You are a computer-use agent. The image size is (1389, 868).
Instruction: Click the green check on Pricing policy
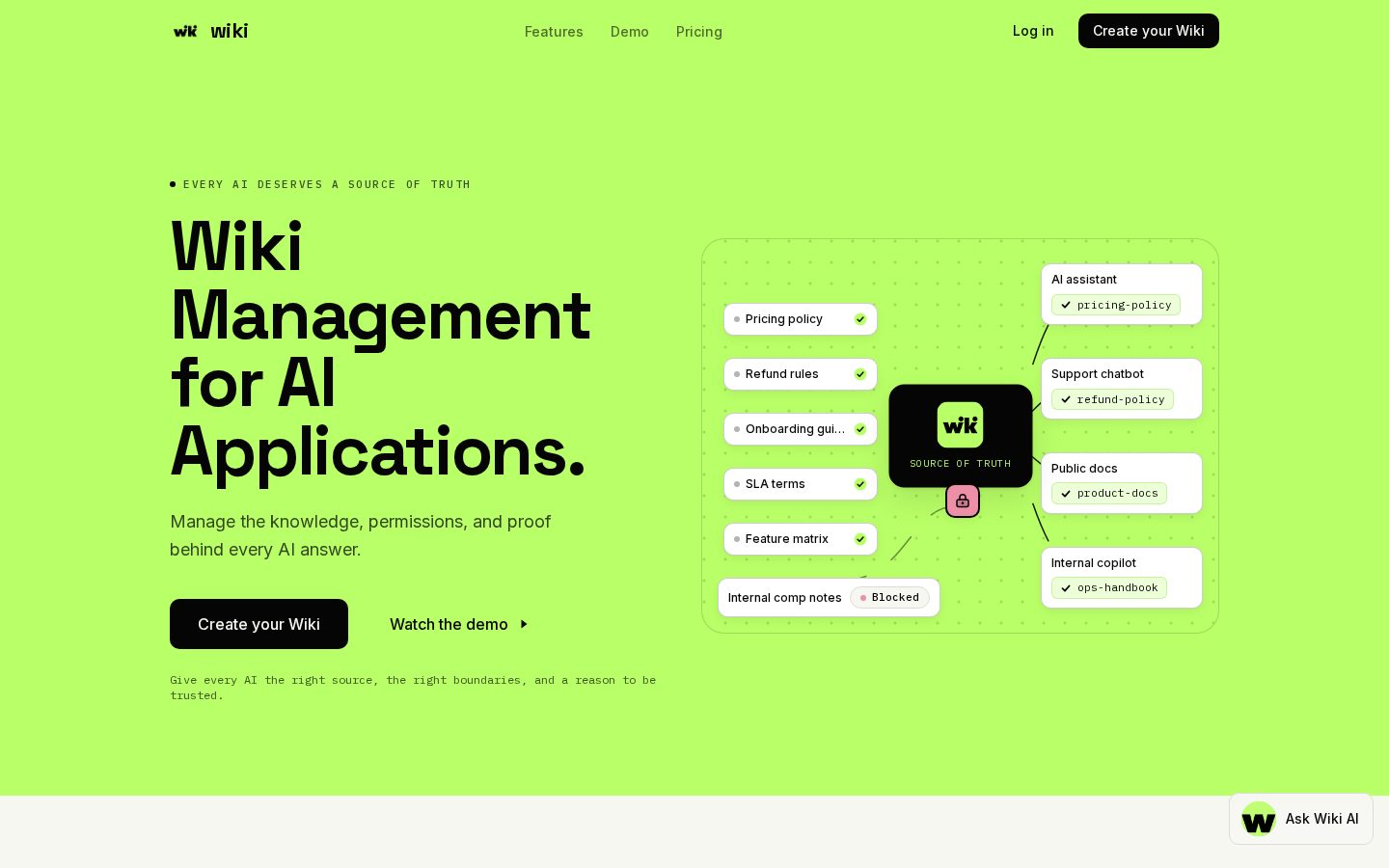(x=860, y=319)
